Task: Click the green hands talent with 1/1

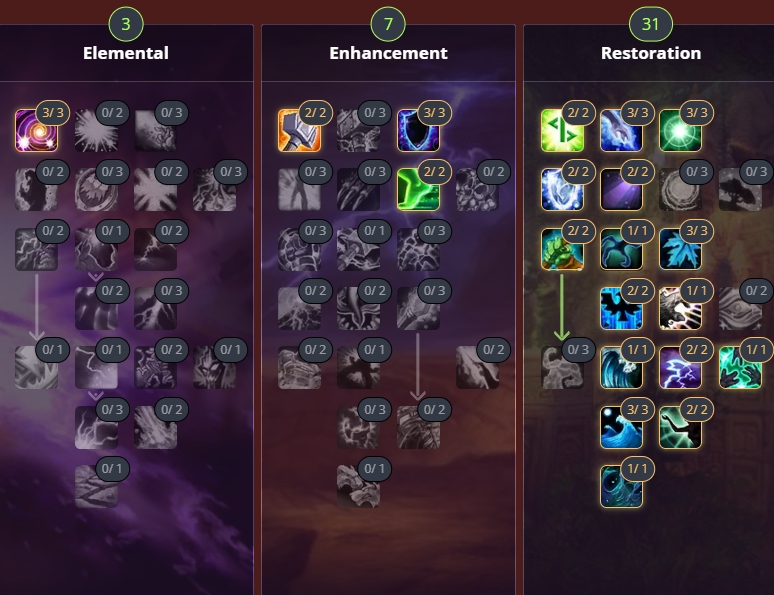Action: click(740, 367)
